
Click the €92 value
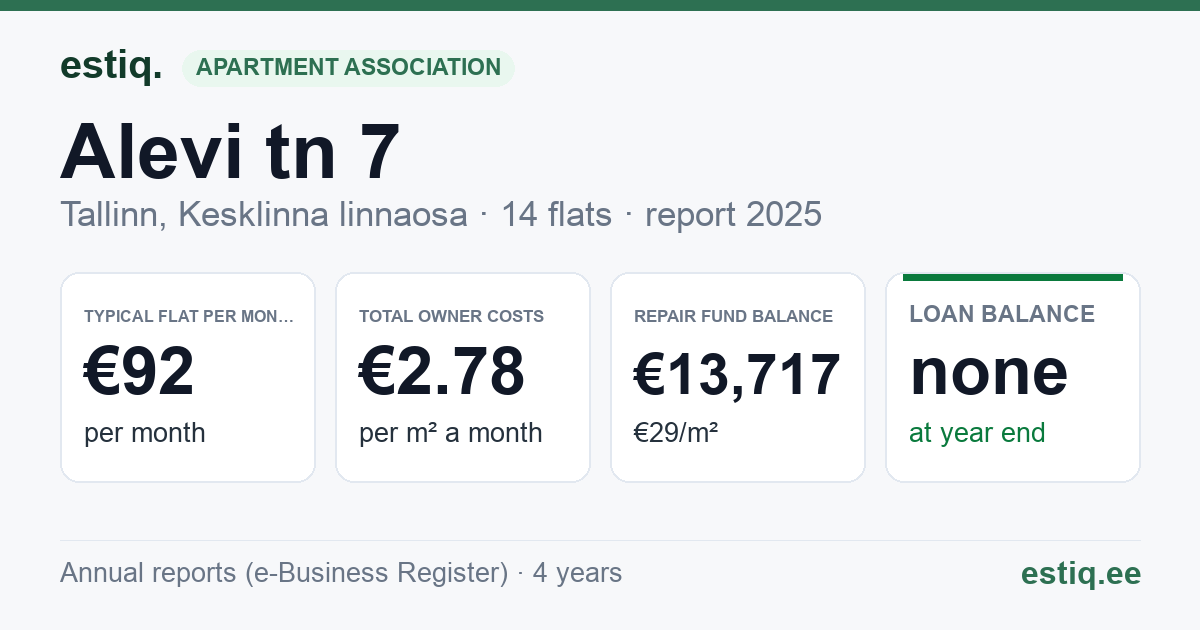tap(139, 372)
